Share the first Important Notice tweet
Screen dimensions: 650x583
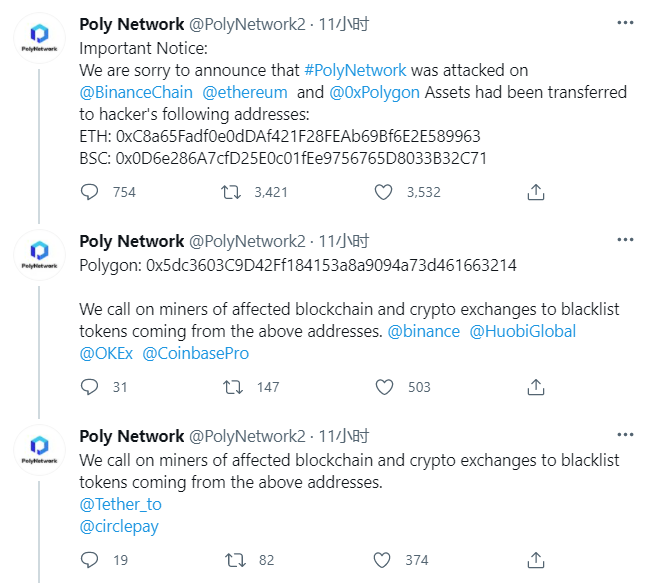(x=536, y=192)
